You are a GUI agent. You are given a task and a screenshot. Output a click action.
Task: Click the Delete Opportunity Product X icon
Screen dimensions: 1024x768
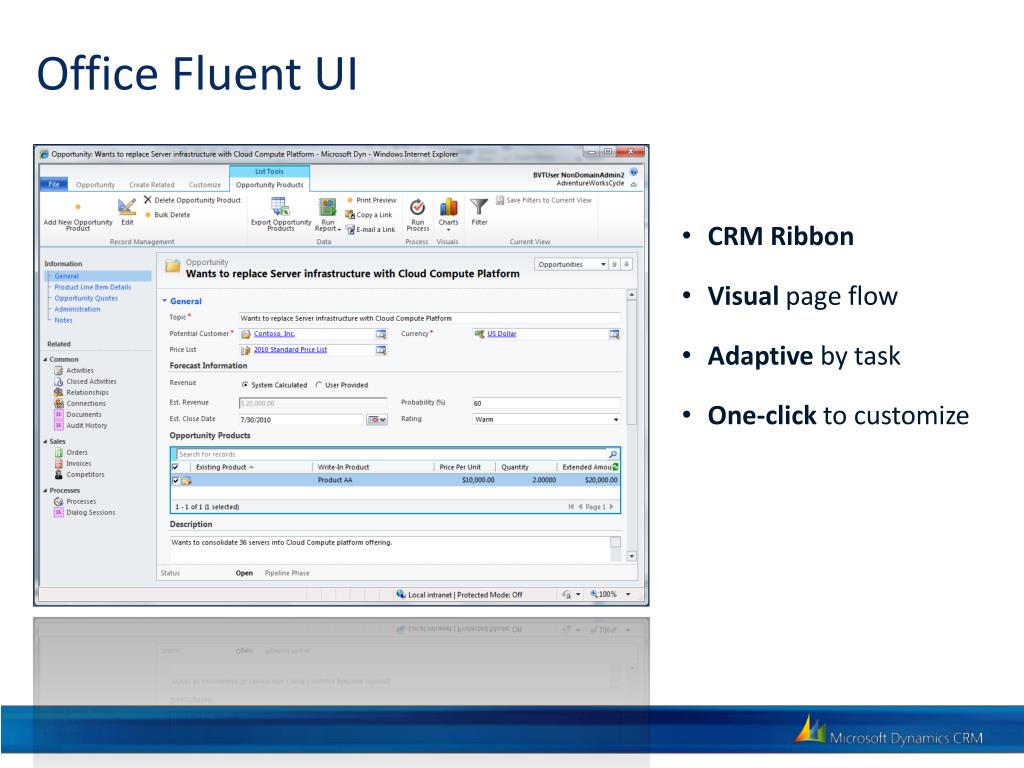(x=148, y=200)
